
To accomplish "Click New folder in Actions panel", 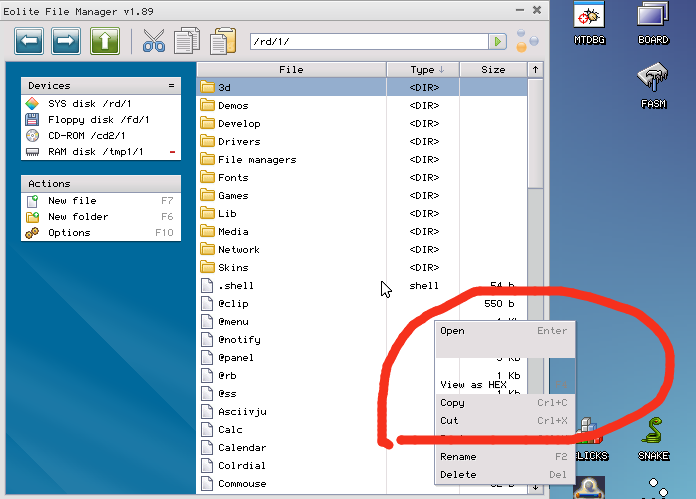I will [78, 217].
